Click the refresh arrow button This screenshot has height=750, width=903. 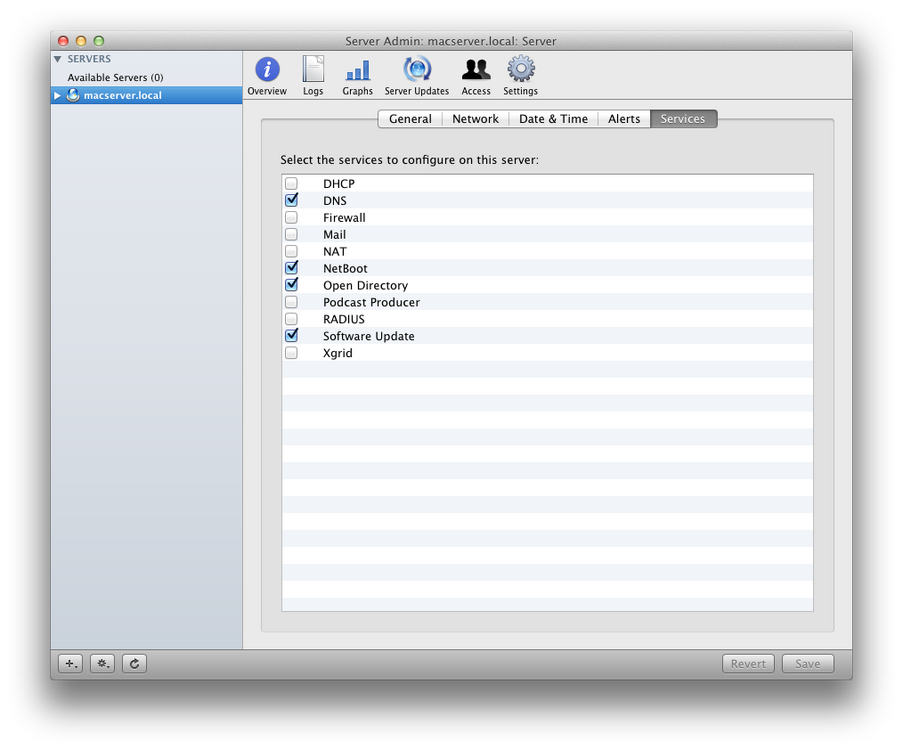pos(134,664)
